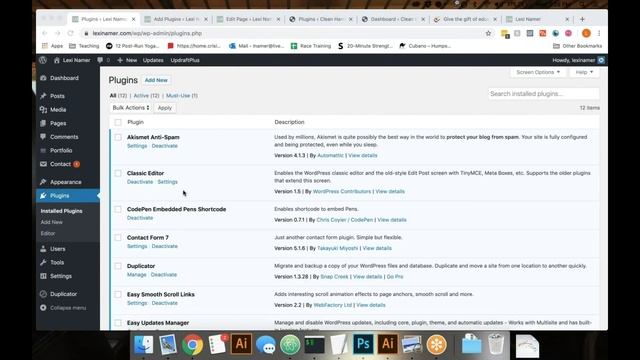This screenshot has height=360, width=640.
Task: Check the Contact Form 7 checkbox
Action: point(118,238)
